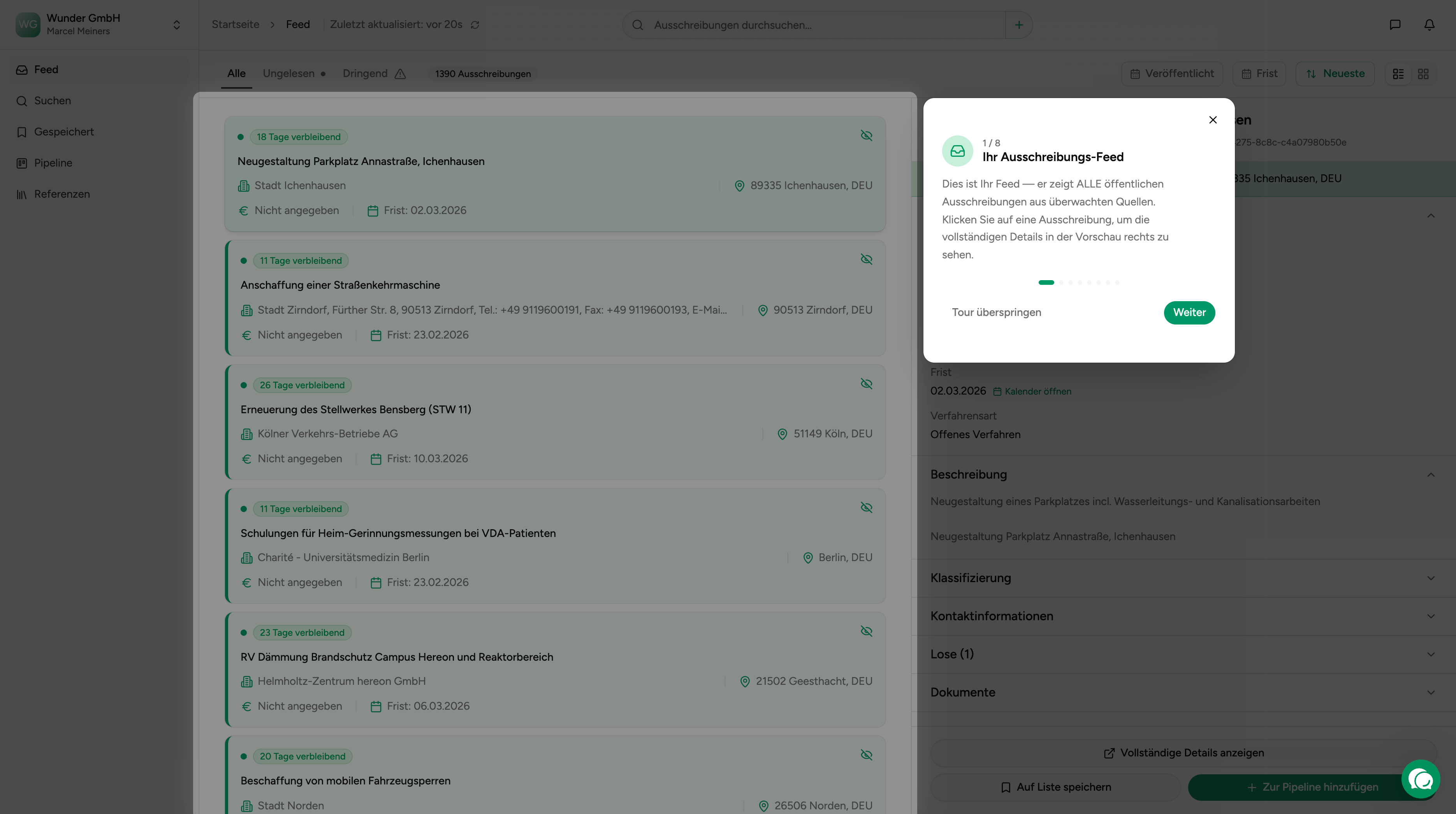Open the messages speech-bubble icon in header

[x=1395, y=25]
